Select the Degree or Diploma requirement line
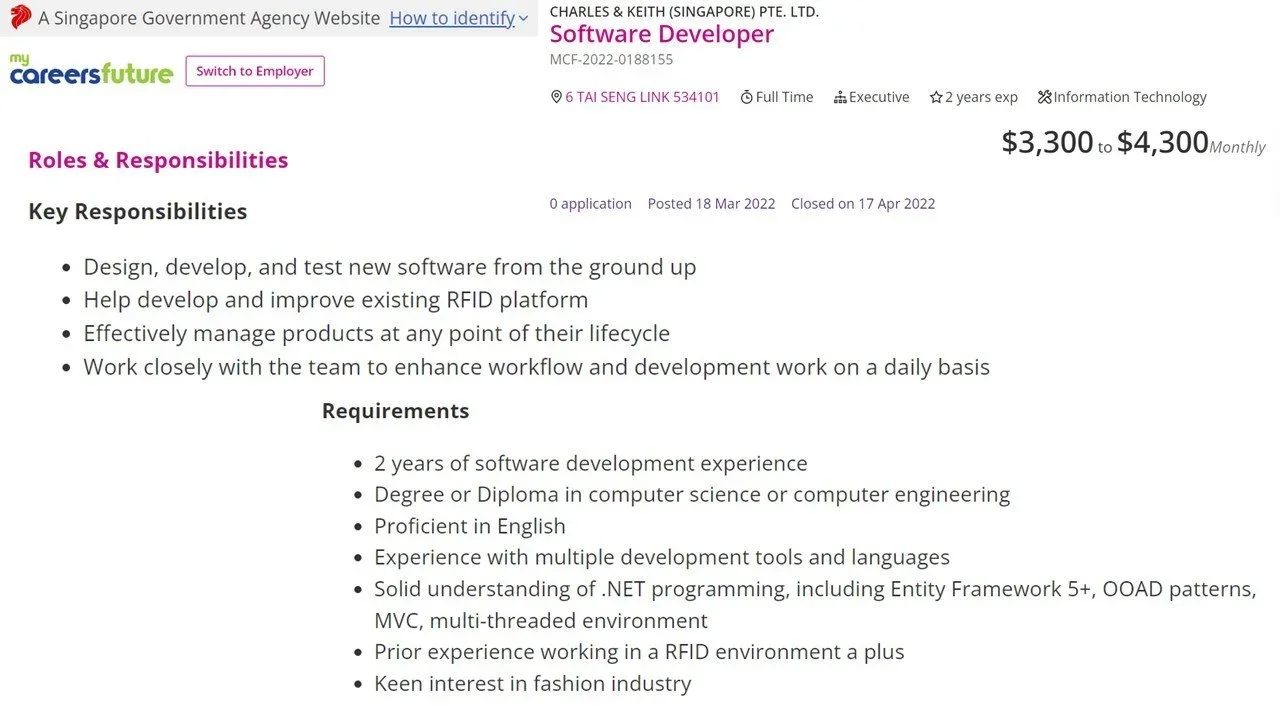Image resolution: width=1280 pixels, height=720 pixels. coord(692,494)
